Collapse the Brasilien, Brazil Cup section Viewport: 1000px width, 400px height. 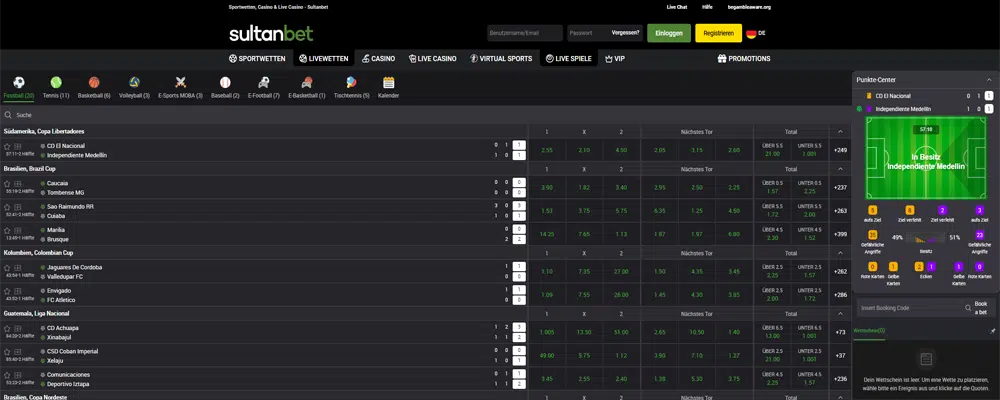[x=840, y=169]
